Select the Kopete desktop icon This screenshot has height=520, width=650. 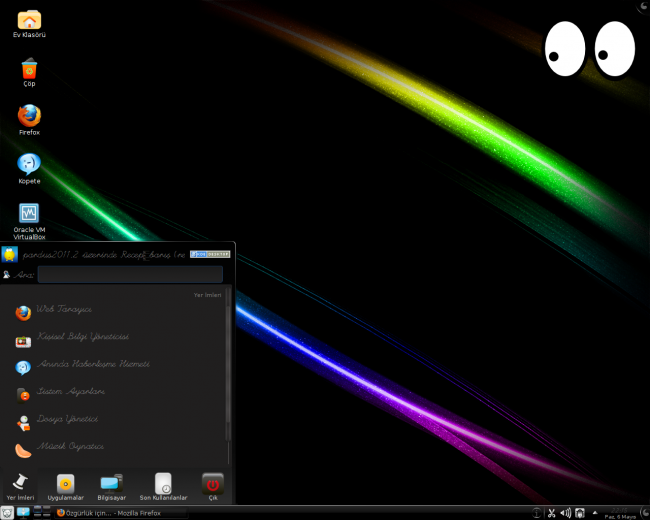[x=29, y=166]
